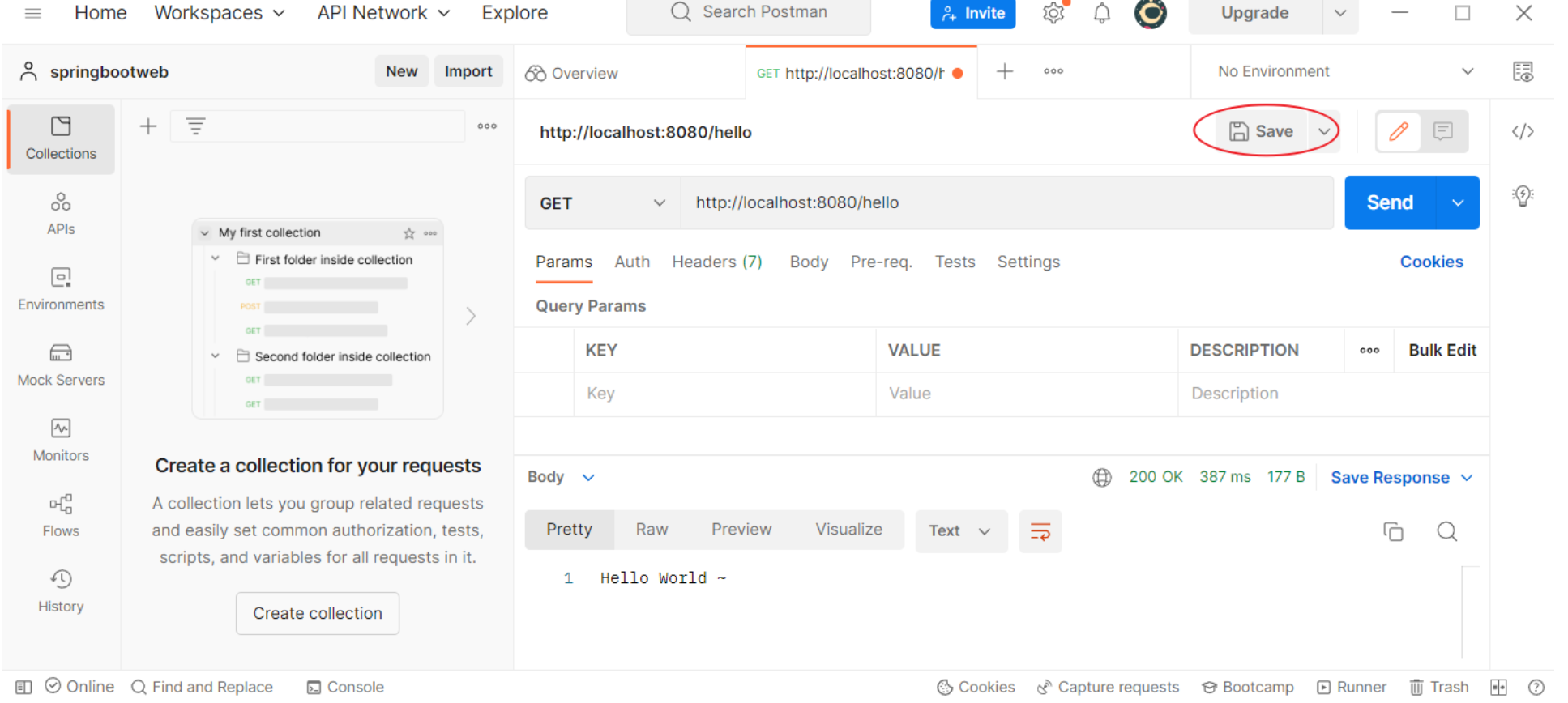Open Monitors in the sidebar
This screenshot has width=1568, height=703.
coord(61,440)
